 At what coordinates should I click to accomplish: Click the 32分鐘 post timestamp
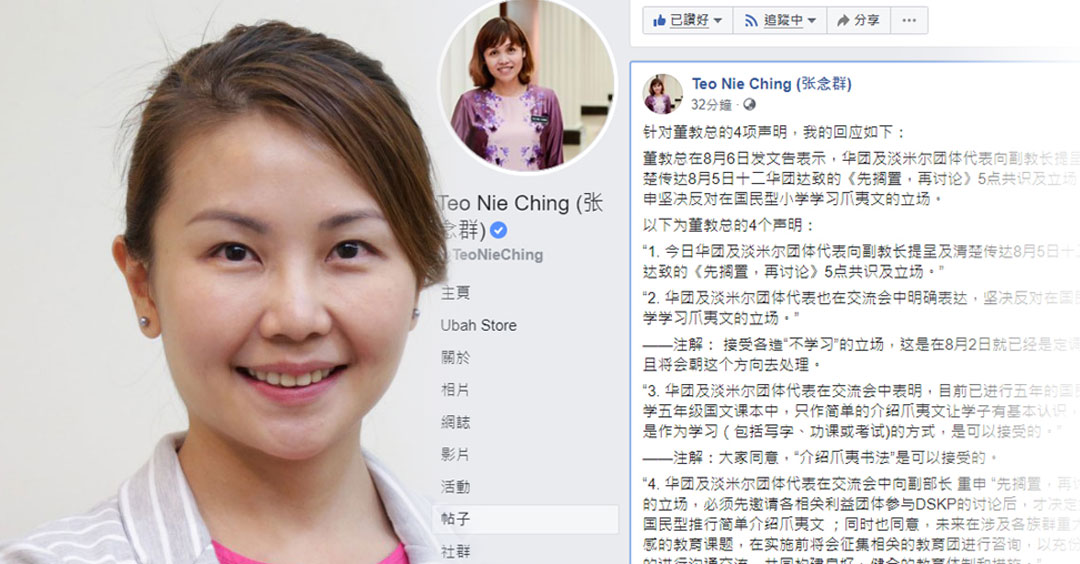tap(711, 105)
